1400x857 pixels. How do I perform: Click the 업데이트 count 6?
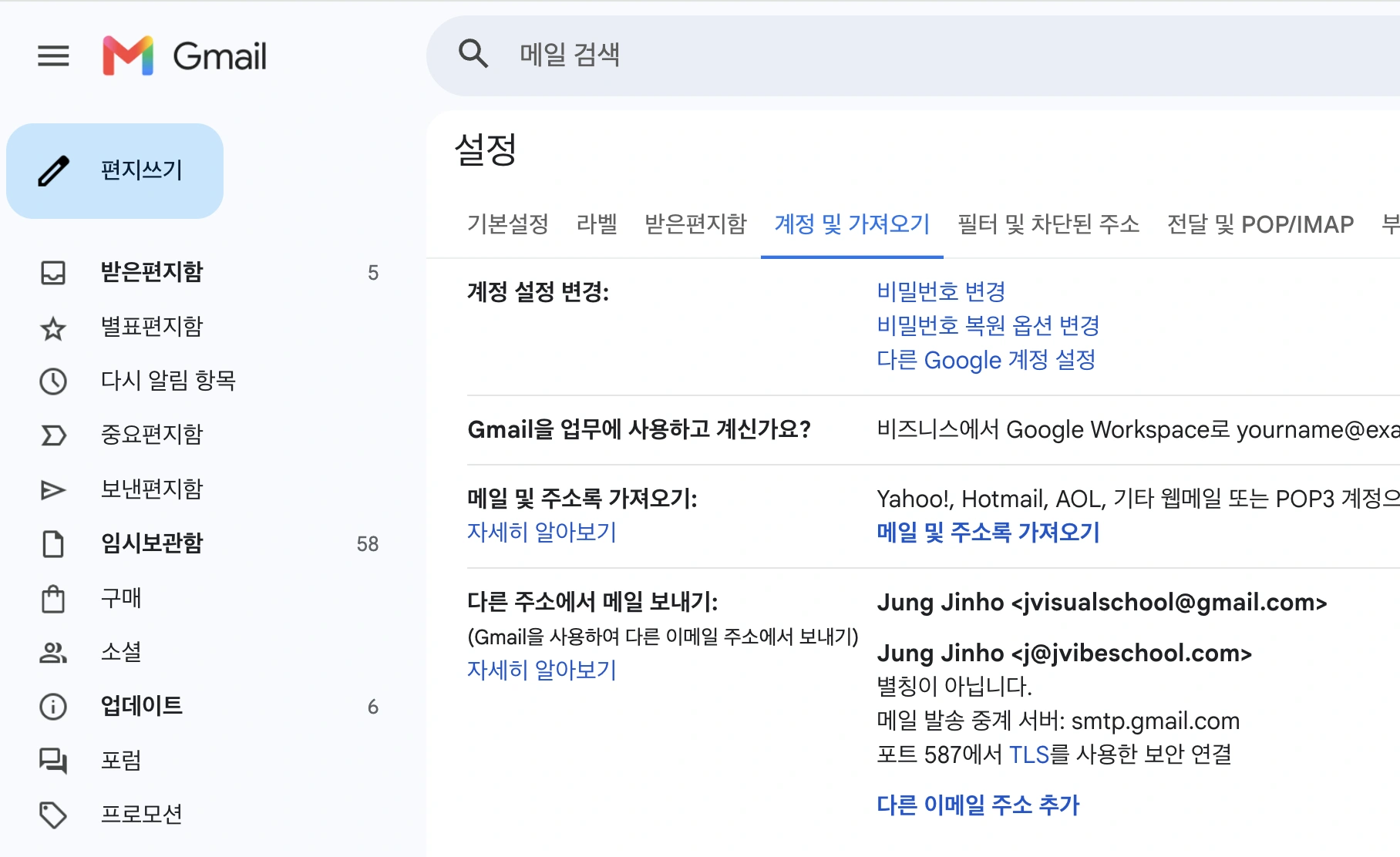373,707
